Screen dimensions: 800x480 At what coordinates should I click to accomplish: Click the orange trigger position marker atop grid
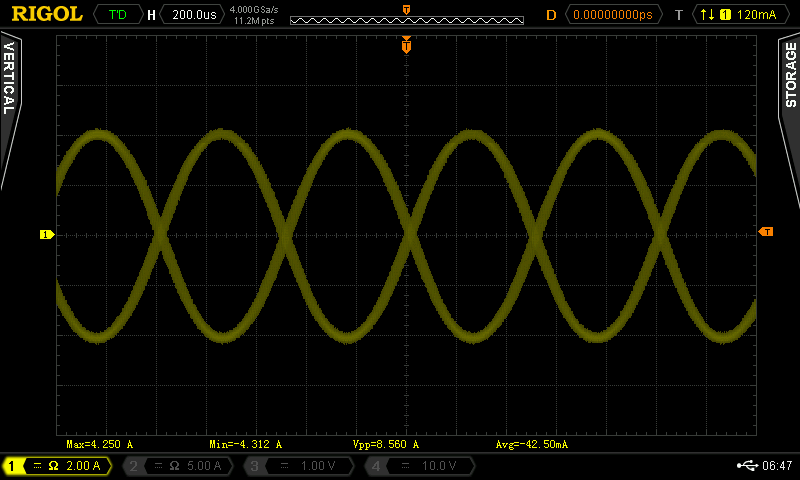click(x=406, y=45)
